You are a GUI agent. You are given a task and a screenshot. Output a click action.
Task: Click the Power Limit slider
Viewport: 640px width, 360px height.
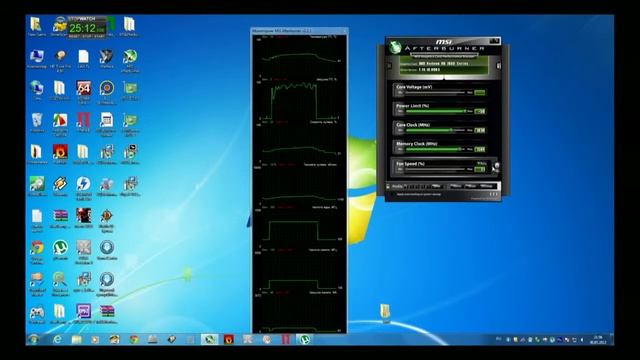point(435,111)
